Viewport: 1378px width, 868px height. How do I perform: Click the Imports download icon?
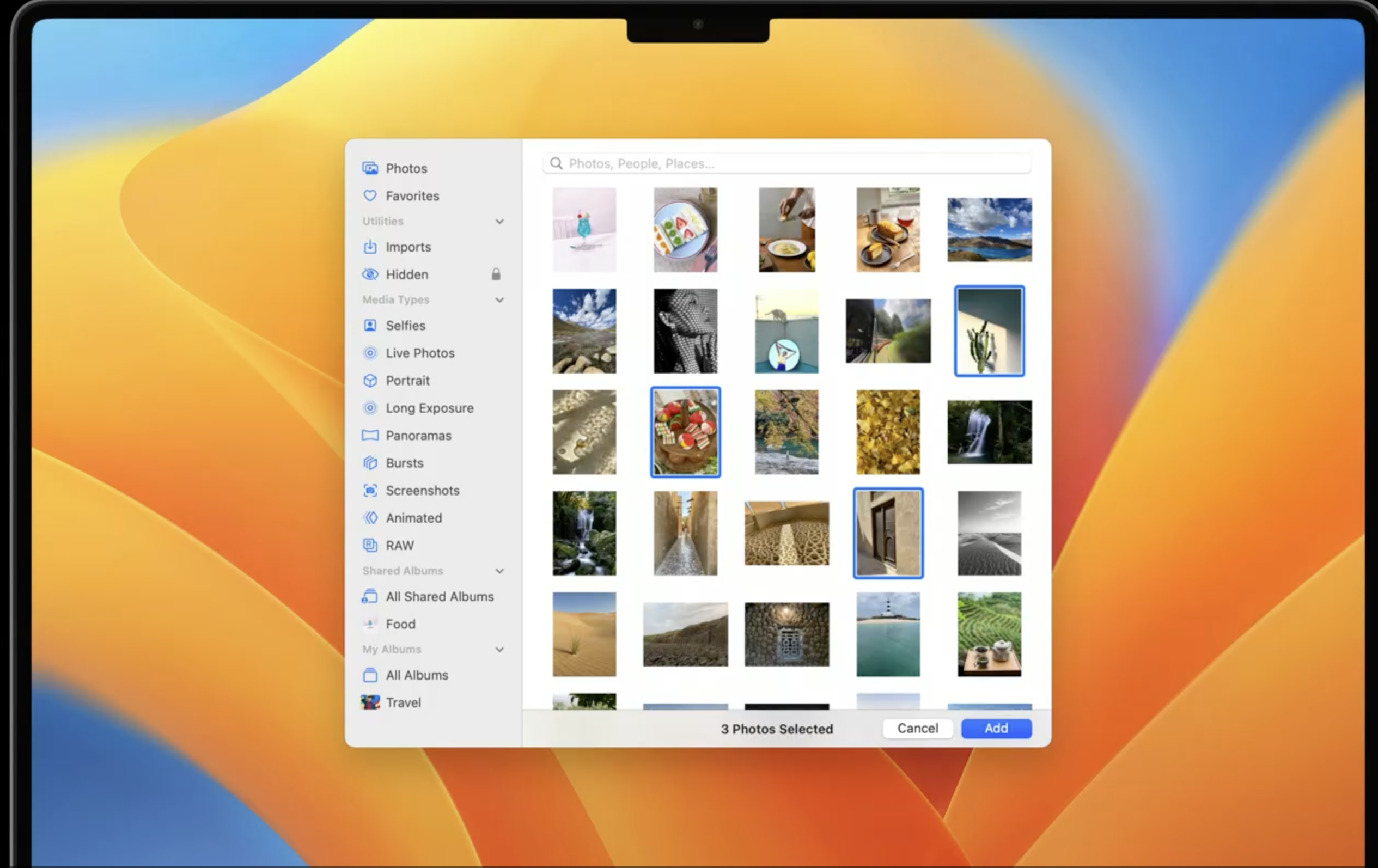click(x=370, y=247)
